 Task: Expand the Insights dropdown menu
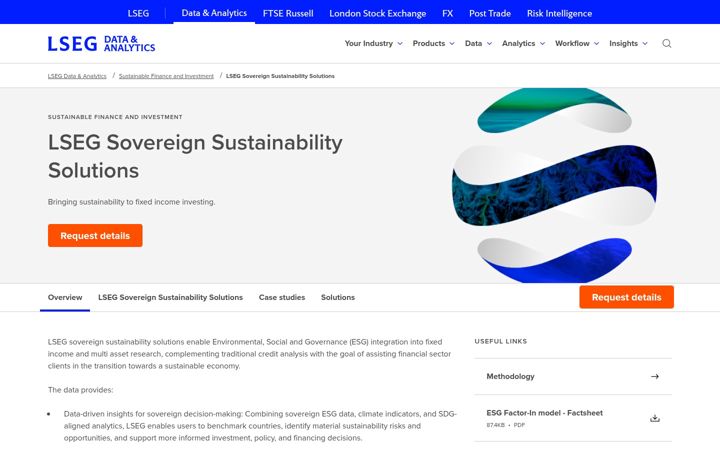pyautogui.click(x=628, y=44)
